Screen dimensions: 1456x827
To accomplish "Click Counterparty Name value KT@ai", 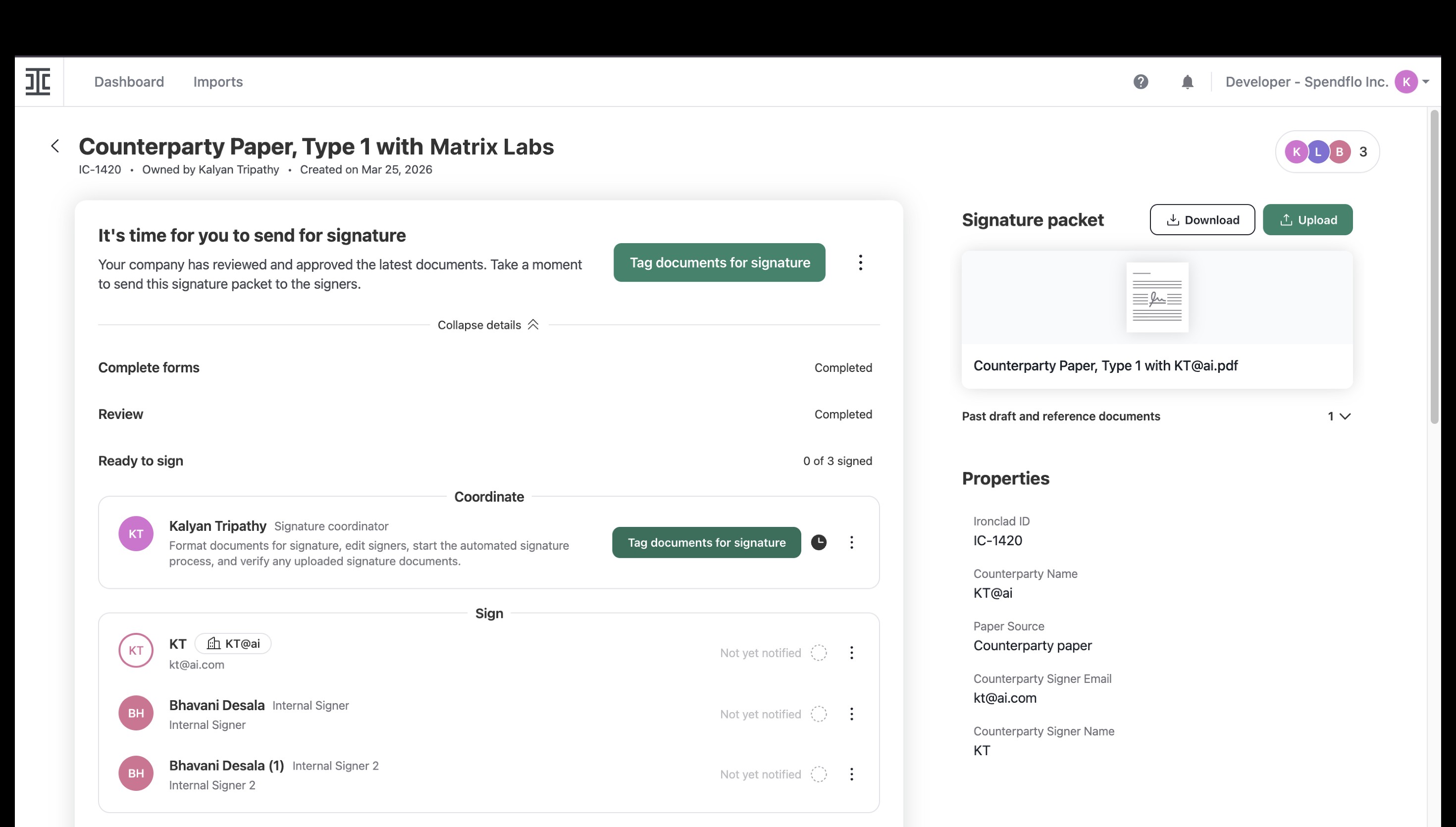I will [x=992, y=593].
